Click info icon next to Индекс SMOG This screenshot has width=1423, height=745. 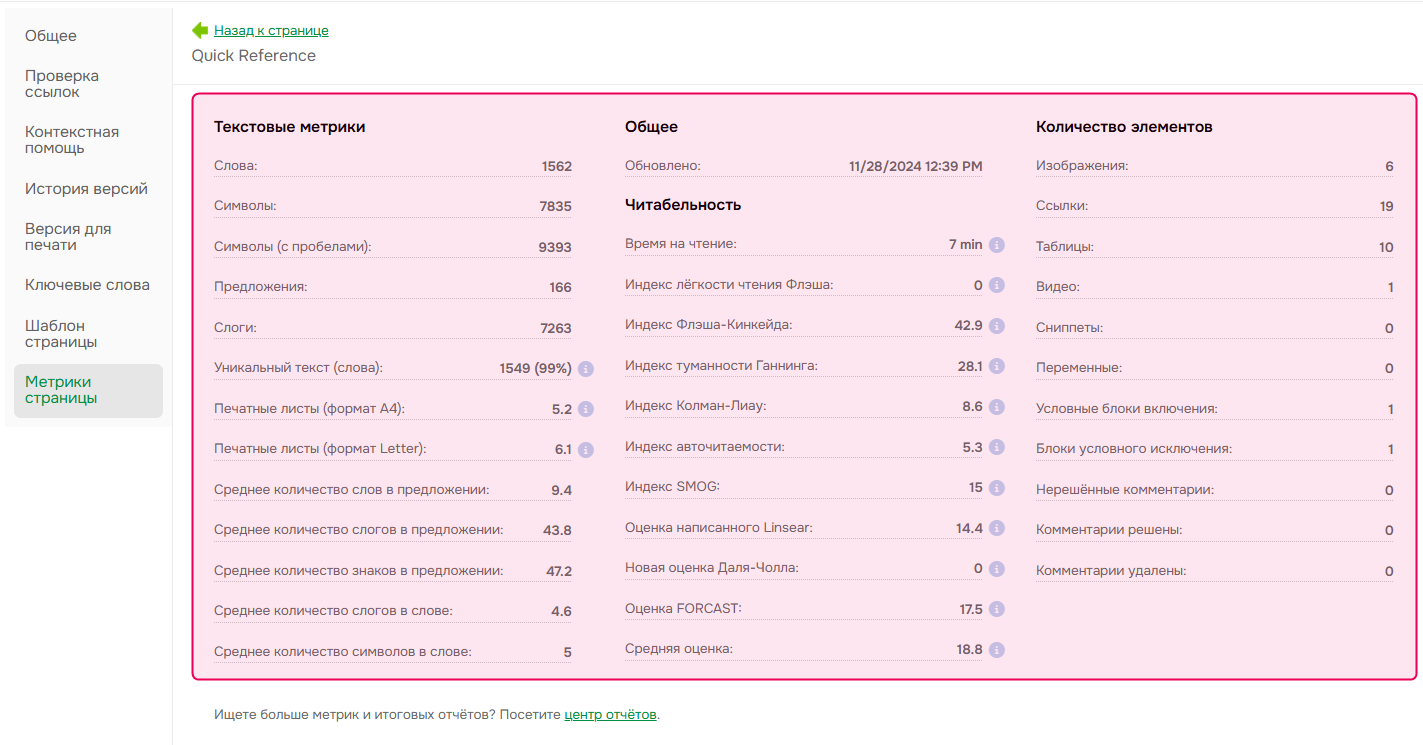tap(997, 487)
